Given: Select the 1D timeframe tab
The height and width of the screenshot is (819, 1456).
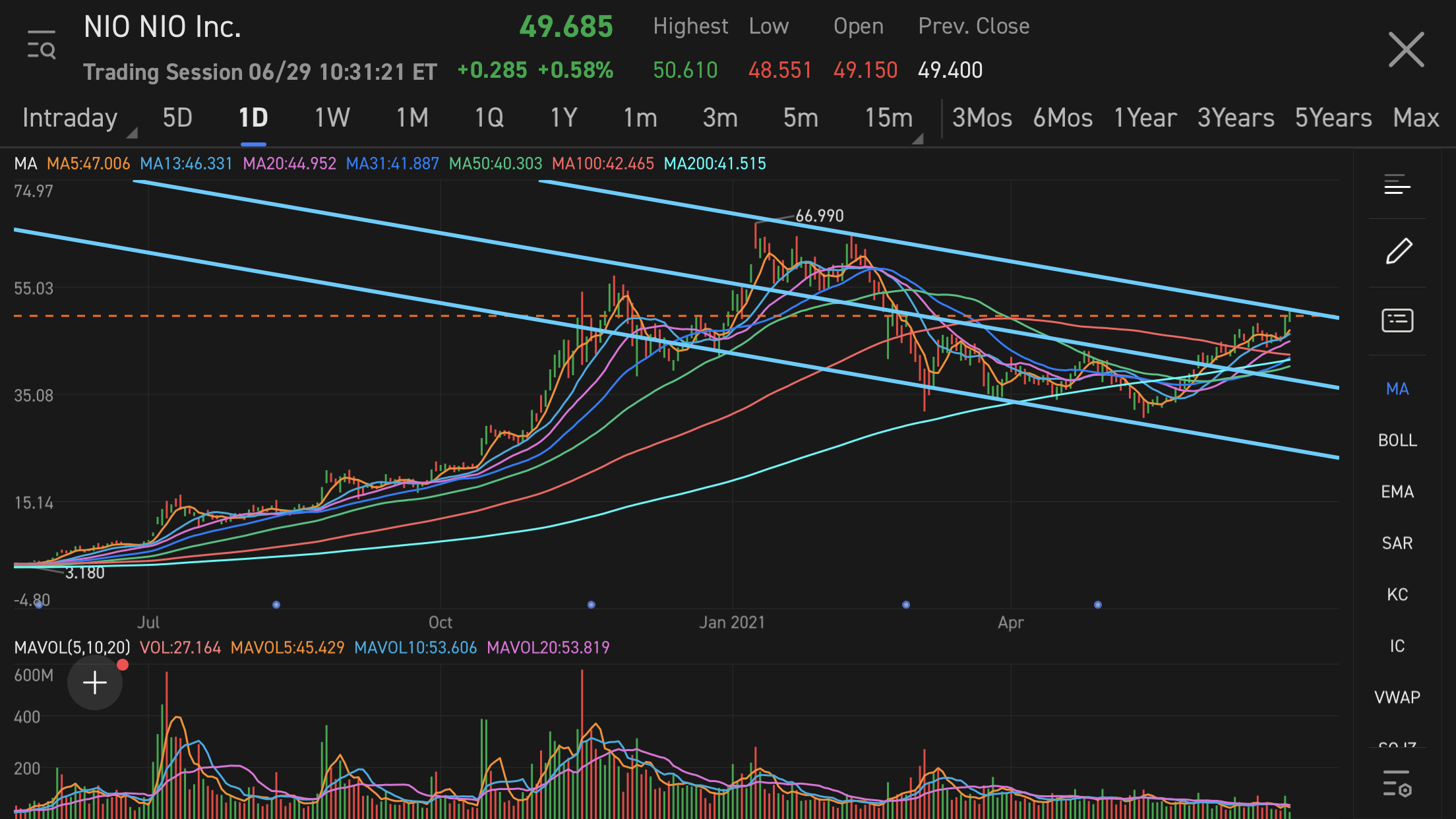Looking at the screenshot, I should [253, 118].
